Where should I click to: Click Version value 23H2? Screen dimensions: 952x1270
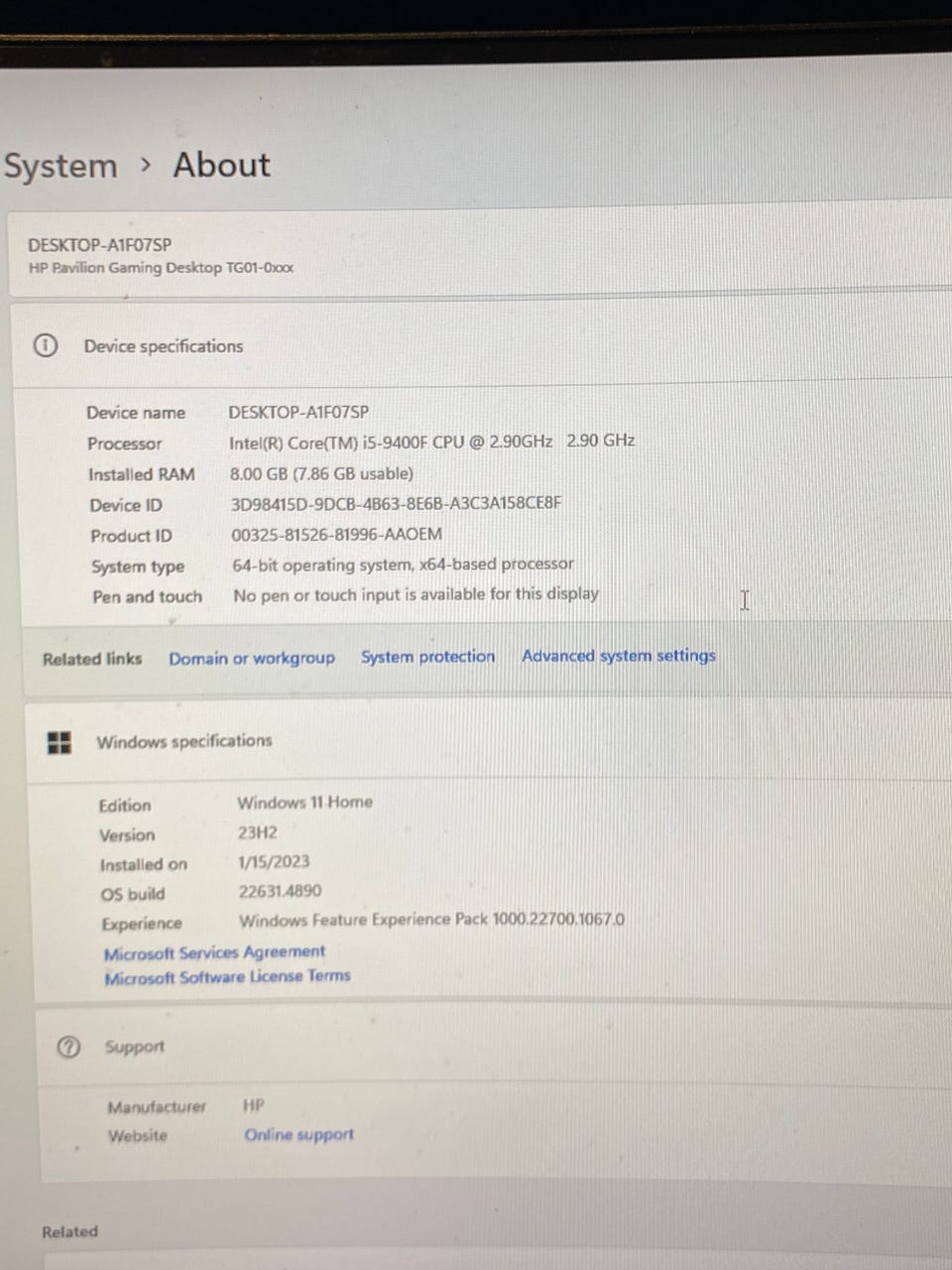(257, 832)
